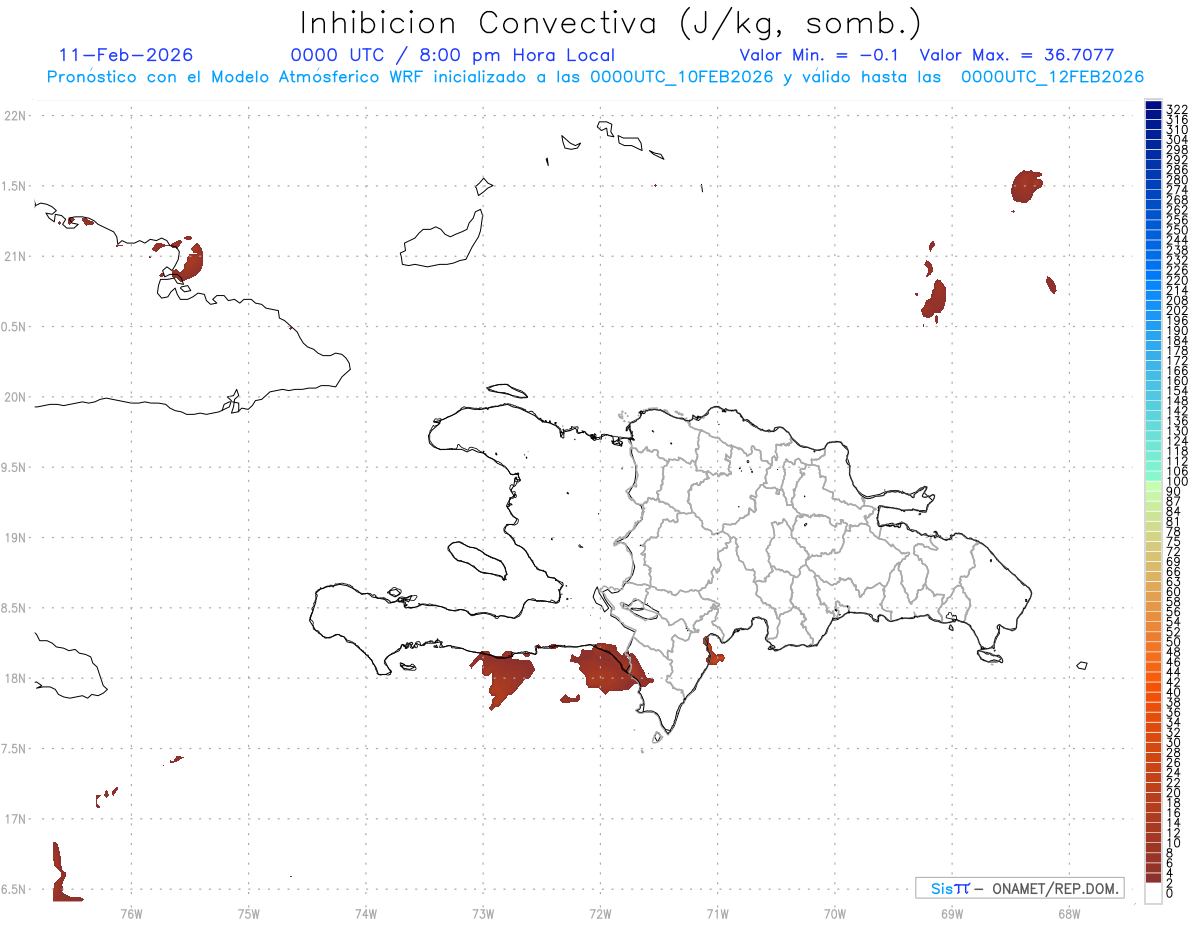This screenshot has width=1200, height=927.
Task: Click the white colorbar swatch labeled 0
Action: [1153, 895]
